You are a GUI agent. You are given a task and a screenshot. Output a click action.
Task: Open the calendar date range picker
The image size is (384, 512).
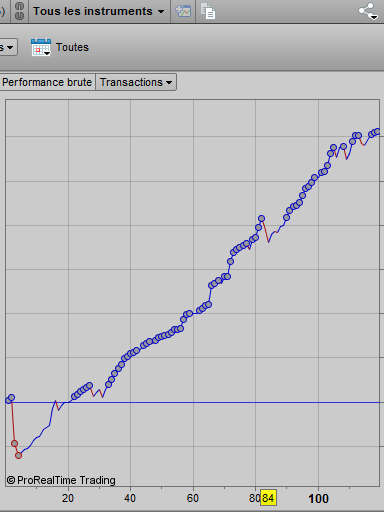pyautogui.click(x=41, y=47)
